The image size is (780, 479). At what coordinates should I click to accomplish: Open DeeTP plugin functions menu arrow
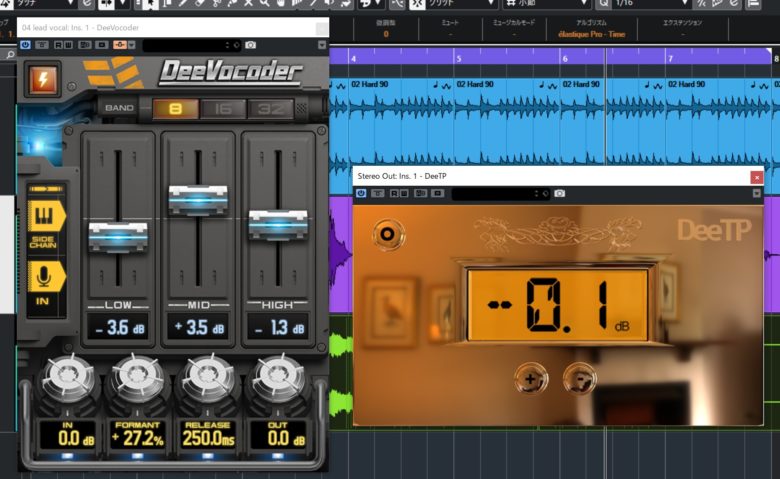757,193
